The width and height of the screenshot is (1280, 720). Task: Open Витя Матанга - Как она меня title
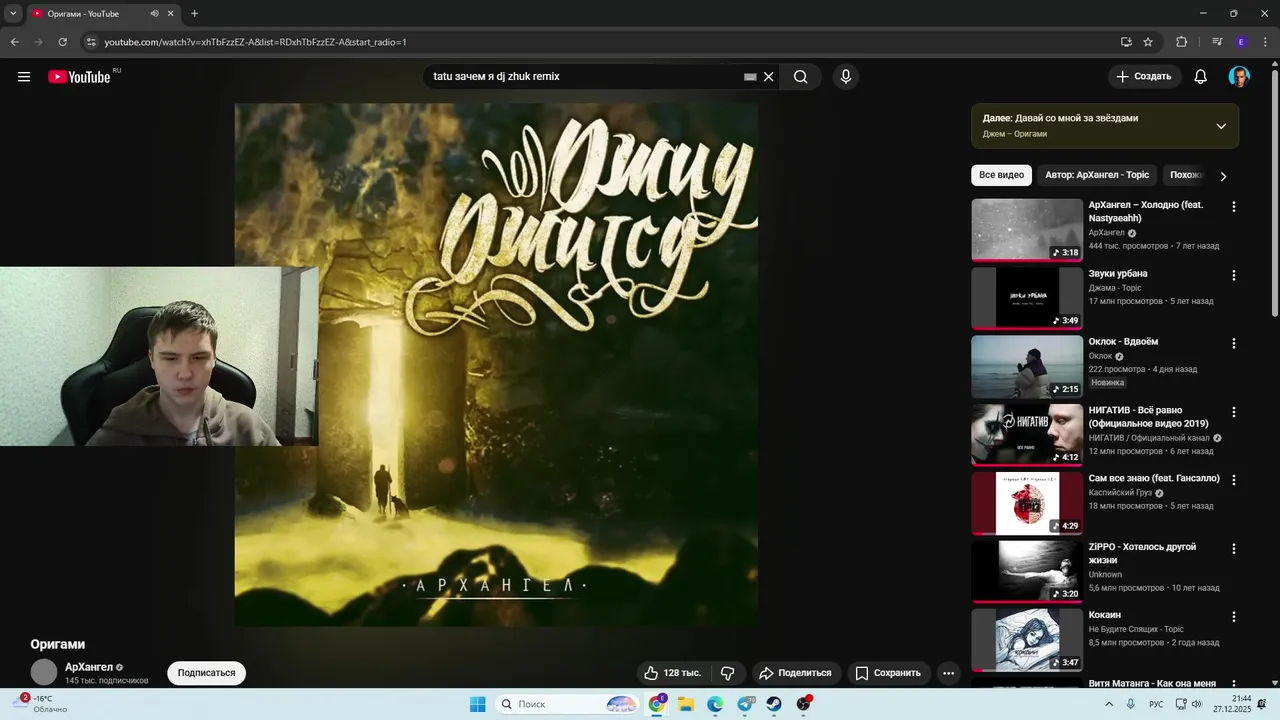tap(1152, 683)
